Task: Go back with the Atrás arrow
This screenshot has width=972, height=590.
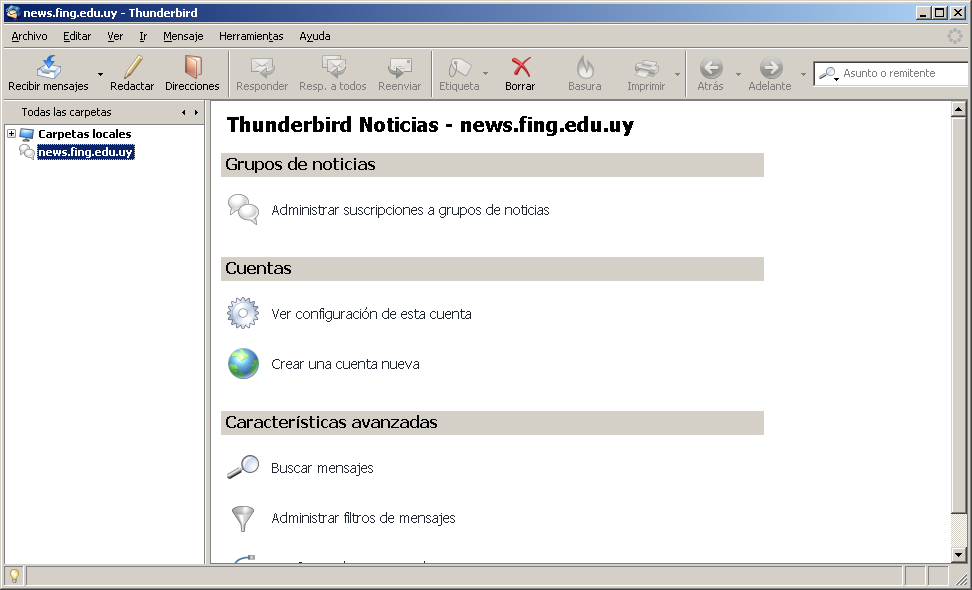Action: tap(710, 67)
